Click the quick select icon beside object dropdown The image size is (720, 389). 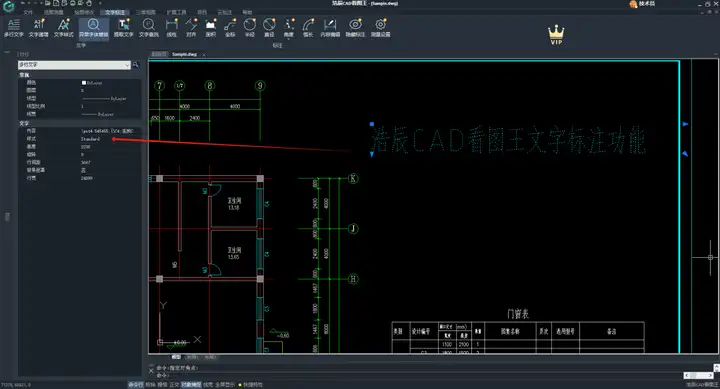click(136, 65)
